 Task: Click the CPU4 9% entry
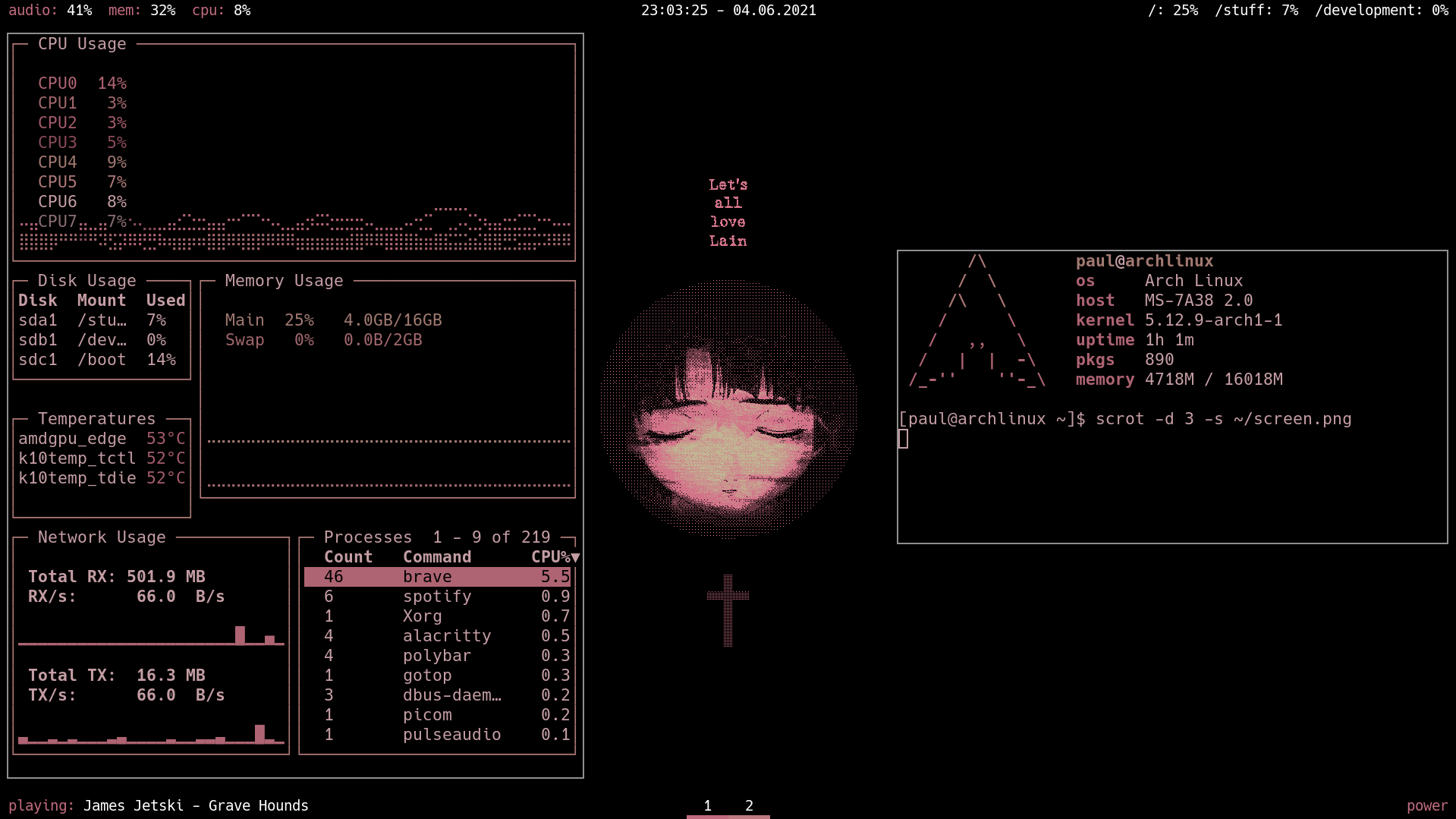(x=82, y=162)
